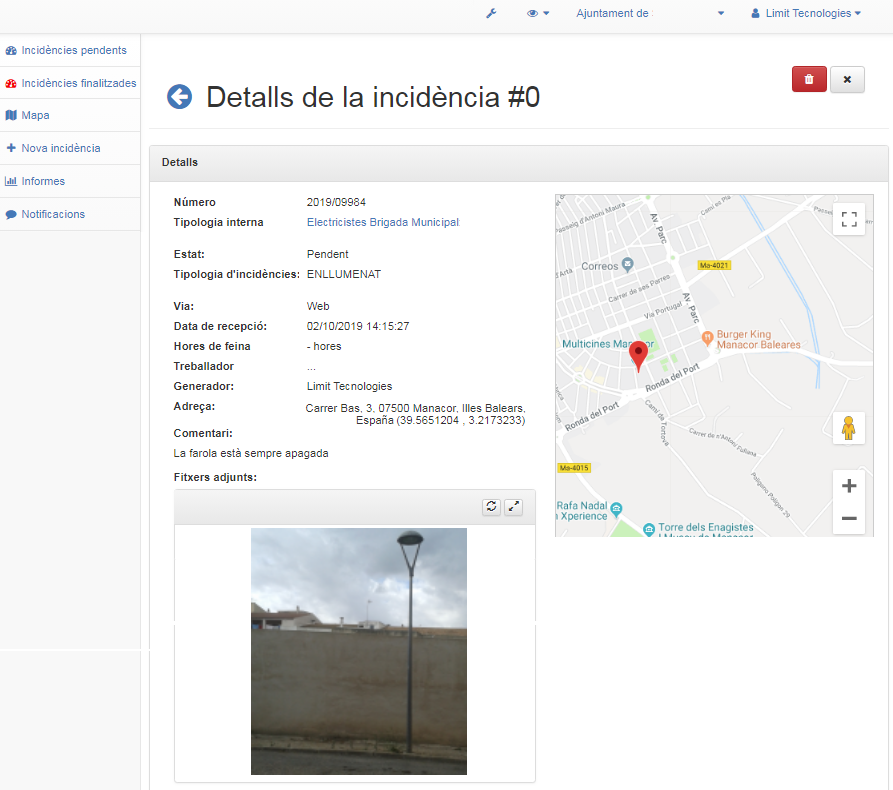Screen dimensions: 893x790
Task: Expand the attached image to fullscreen
Action: point(513,506)
